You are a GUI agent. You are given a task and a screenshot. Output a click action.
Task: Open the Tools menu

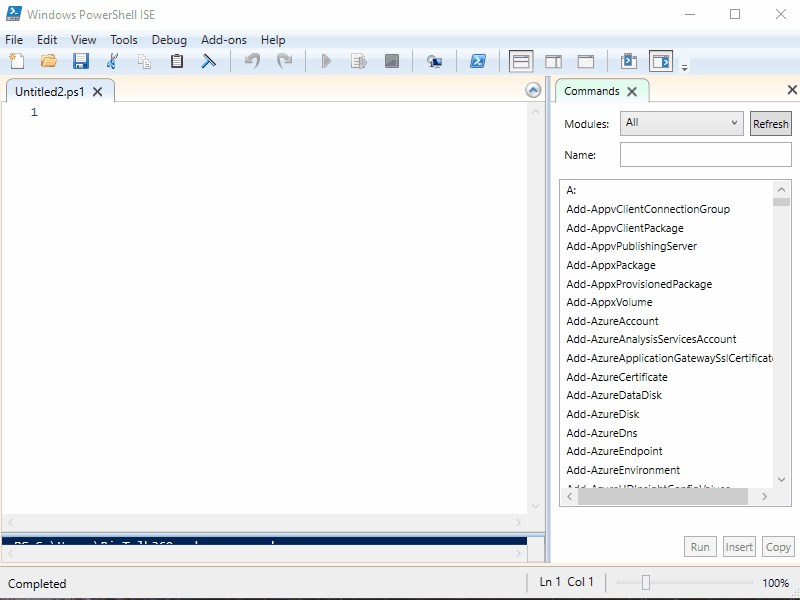[124, 40]
